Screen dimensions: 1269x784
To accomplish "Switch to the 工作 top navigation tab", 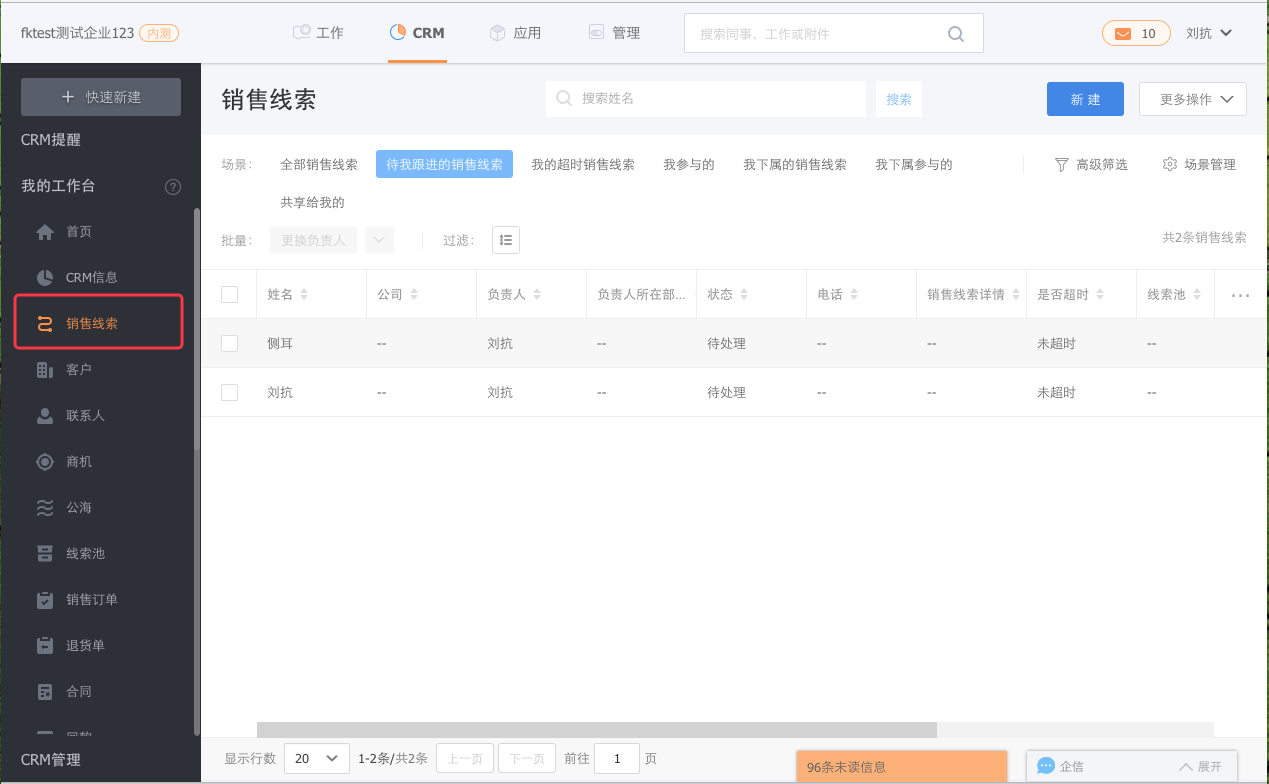I will pyautogui.click(x=318, y=33).
